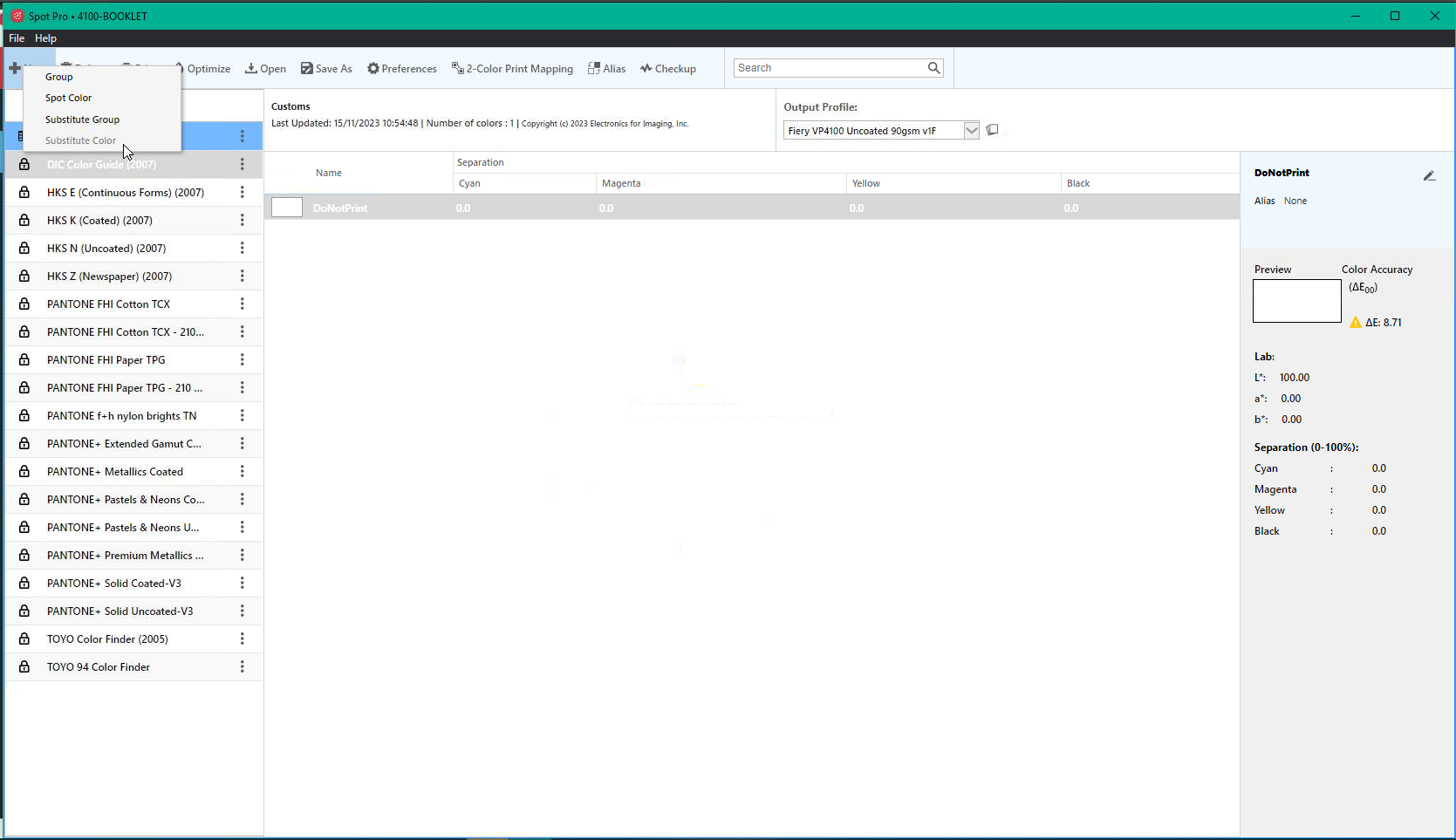This screenshot has height=840, width=1456.
Task: Click the Alias toolbar button
Action: tap(606, 68)
